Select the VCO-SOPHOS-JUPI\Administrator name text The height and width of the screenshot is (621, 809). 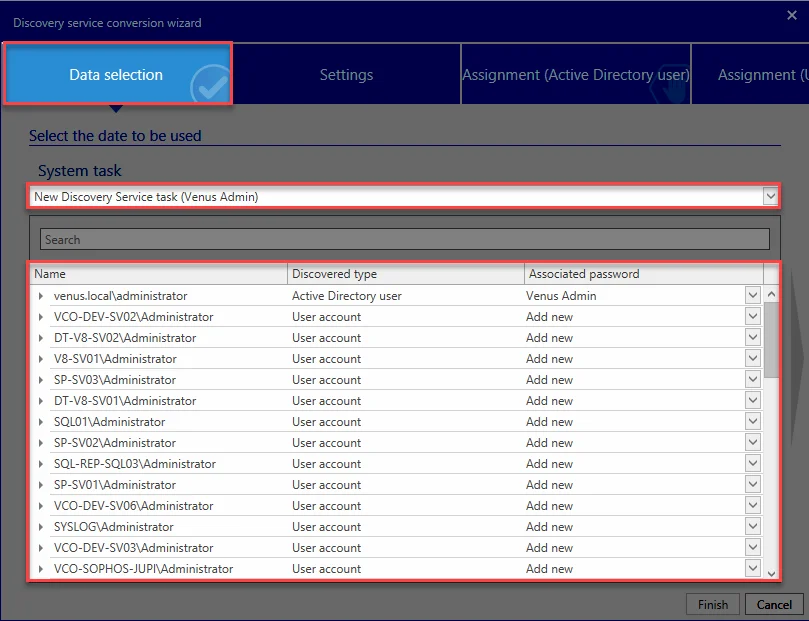pyautogui.click(x=143, y=569)
